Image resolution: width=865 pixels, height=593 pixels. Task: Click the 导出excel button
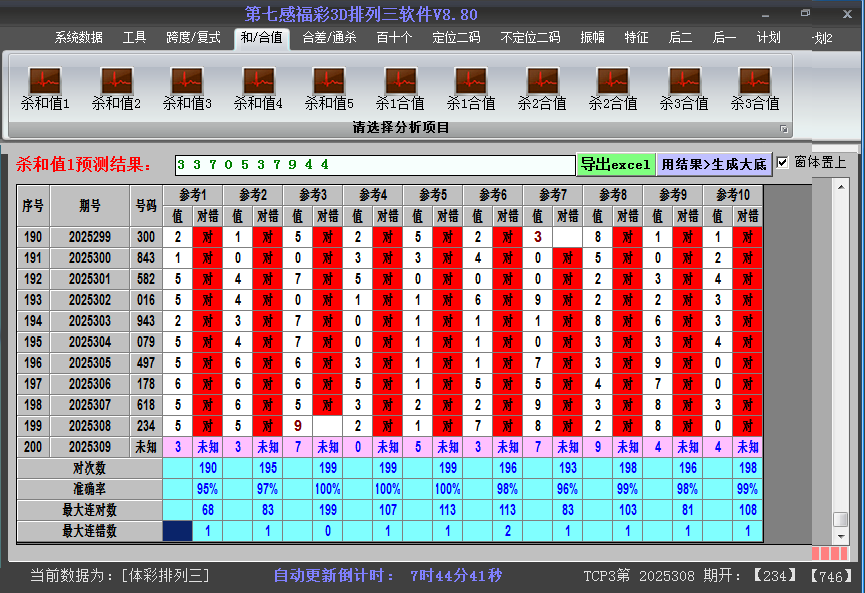click(615, 164)
